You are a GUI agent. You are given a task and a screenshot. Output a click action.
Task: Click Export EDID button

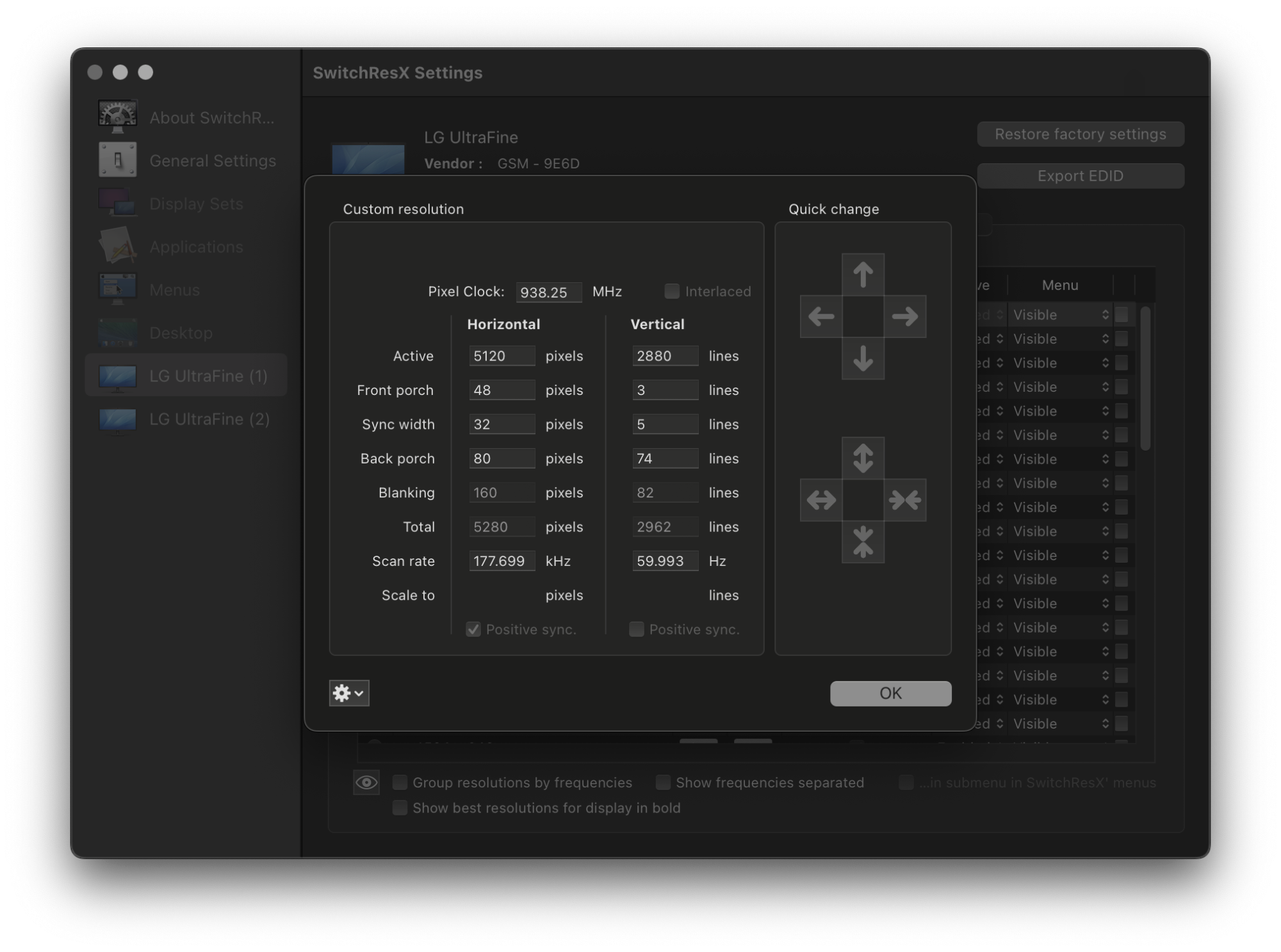[x=1081, y=176]
